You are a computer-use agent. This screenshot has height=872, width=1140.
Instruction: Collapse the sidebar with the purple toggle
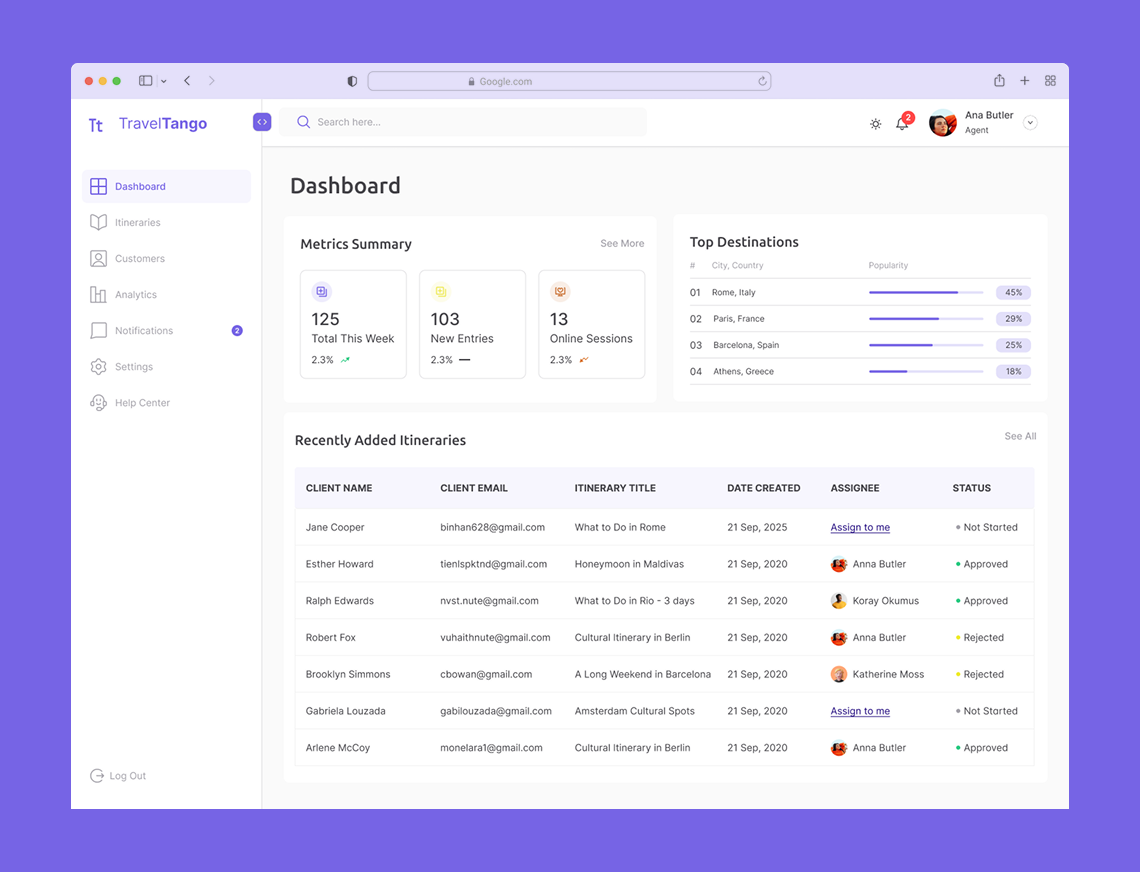point(262,121)
